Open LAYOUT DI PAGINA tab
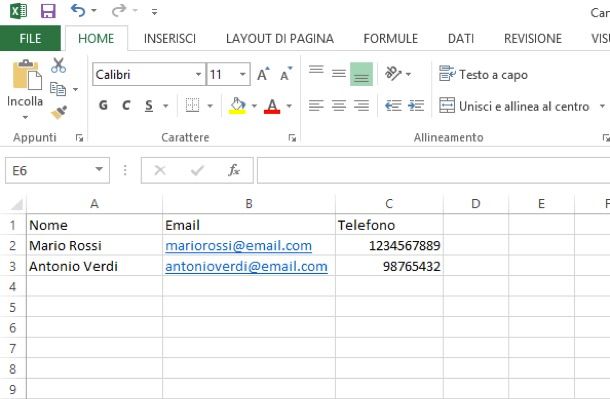 click(280, 38)
